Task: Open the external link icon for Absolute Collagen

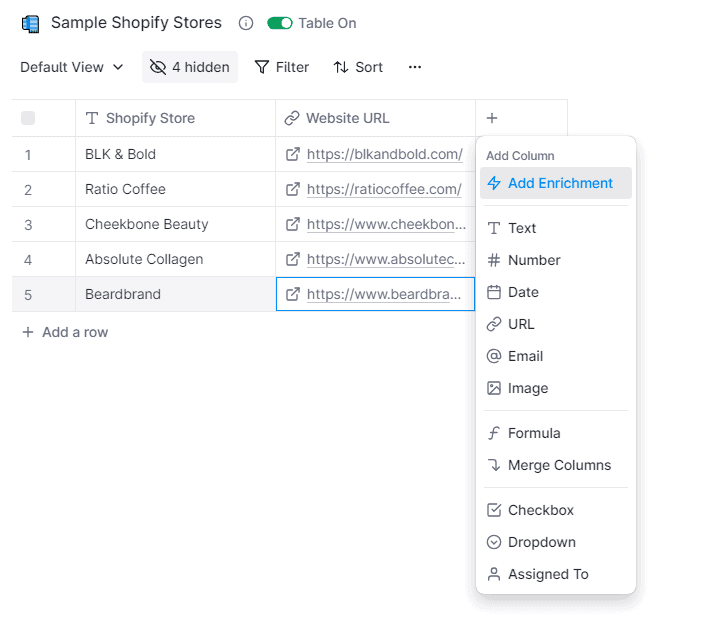Action: (x=293, y=259)
